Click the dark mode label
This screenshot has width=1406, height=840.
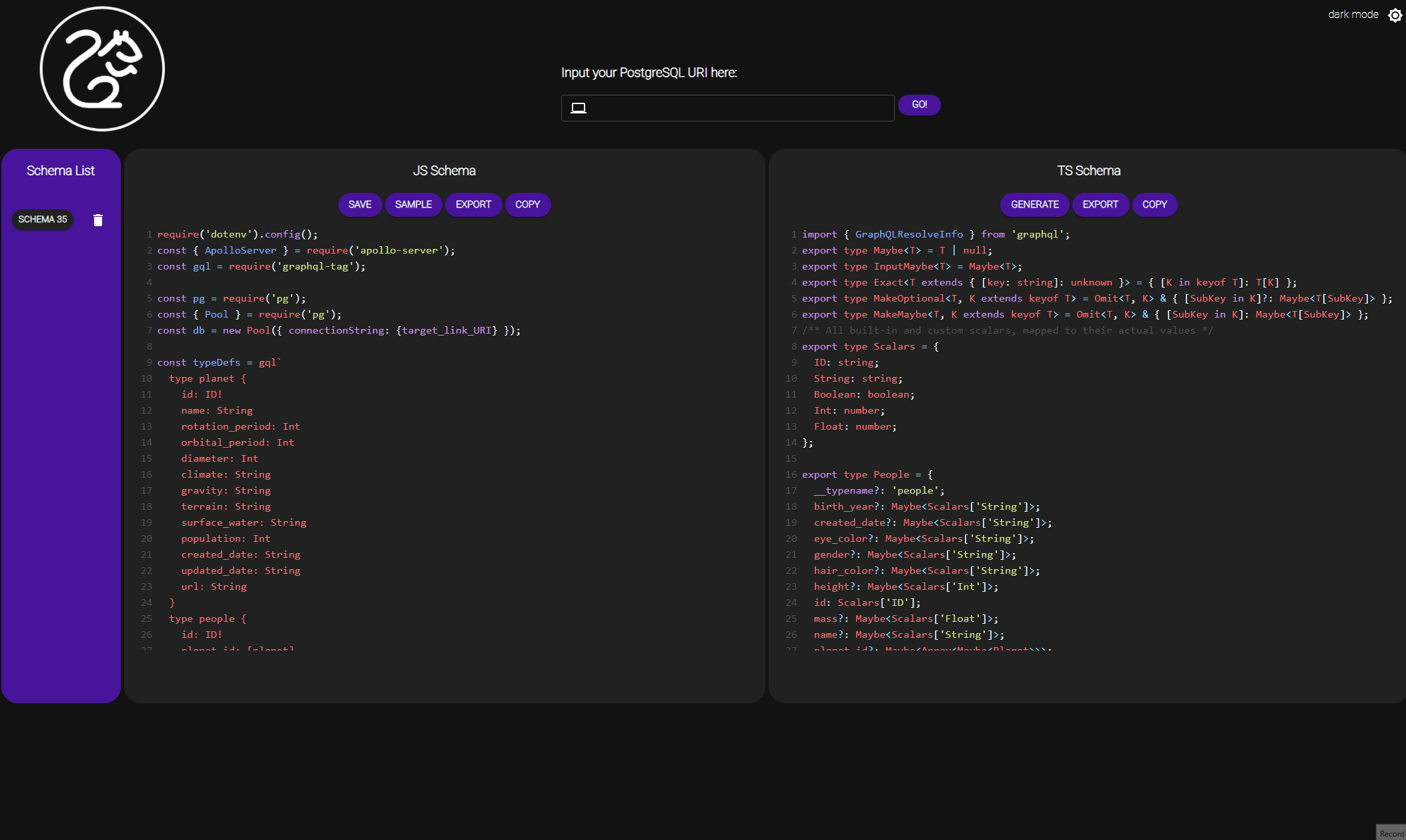coord(1353,15)
